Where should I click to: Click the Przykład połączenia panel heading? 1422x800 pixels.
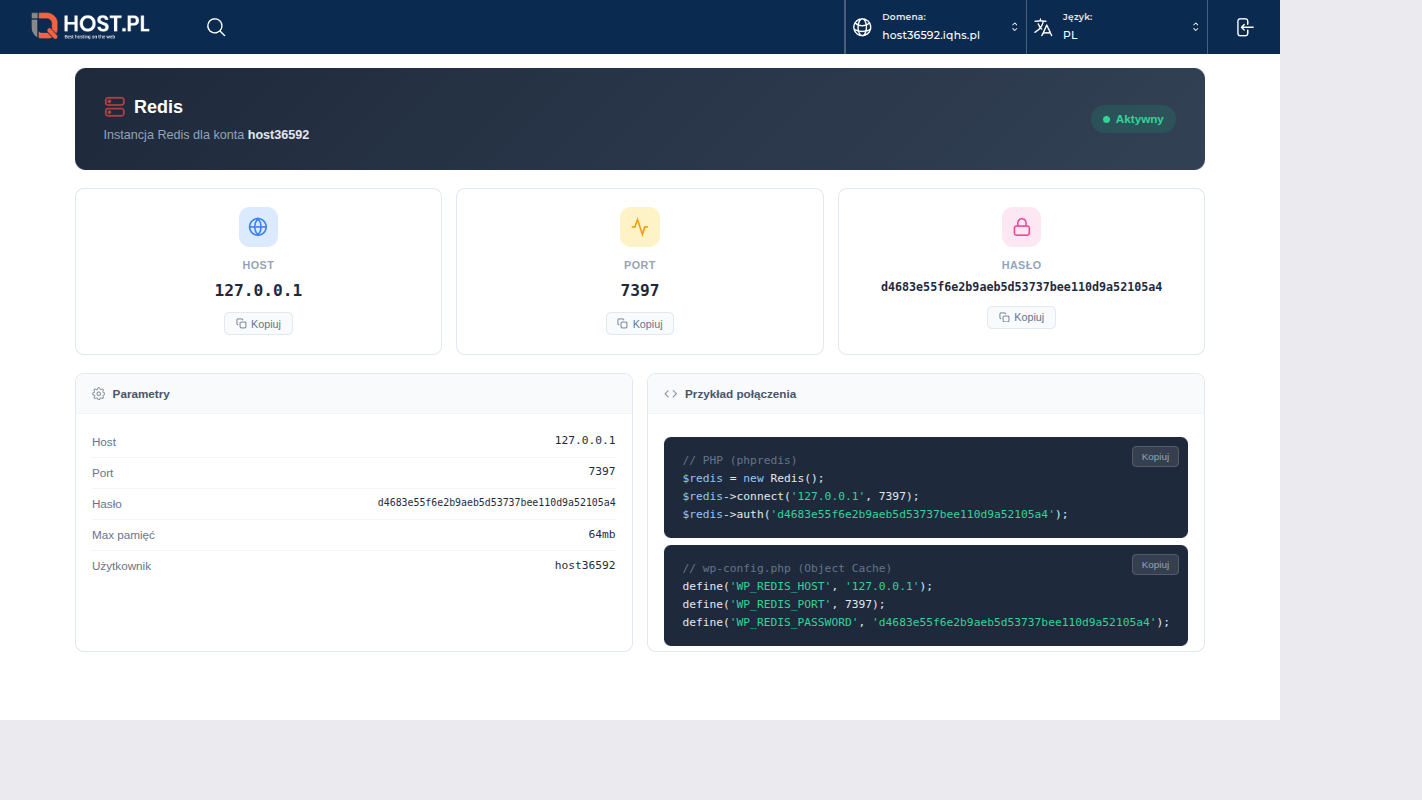pyautogui.click(x=740, y=394)
